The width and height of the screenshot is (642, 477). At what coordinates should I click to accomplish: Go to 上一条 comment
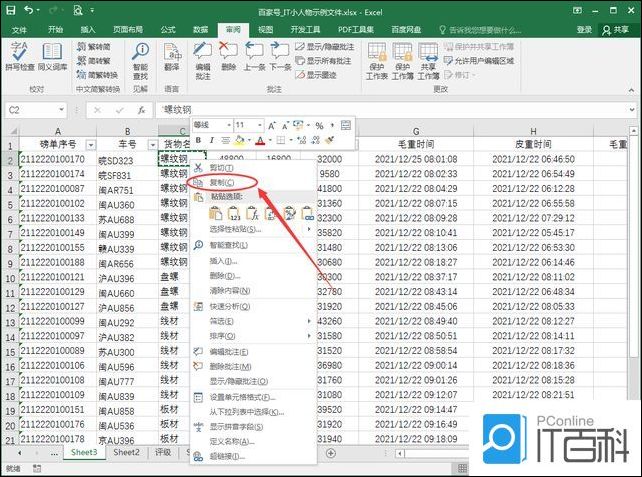[254, 56]
